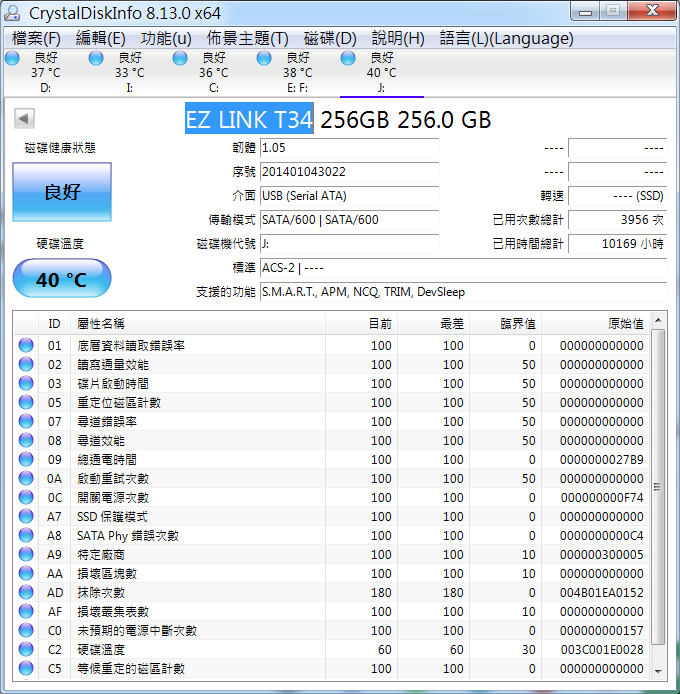Click status icon of attribute 0A row
680x694 pixels.
pos(26,478)
